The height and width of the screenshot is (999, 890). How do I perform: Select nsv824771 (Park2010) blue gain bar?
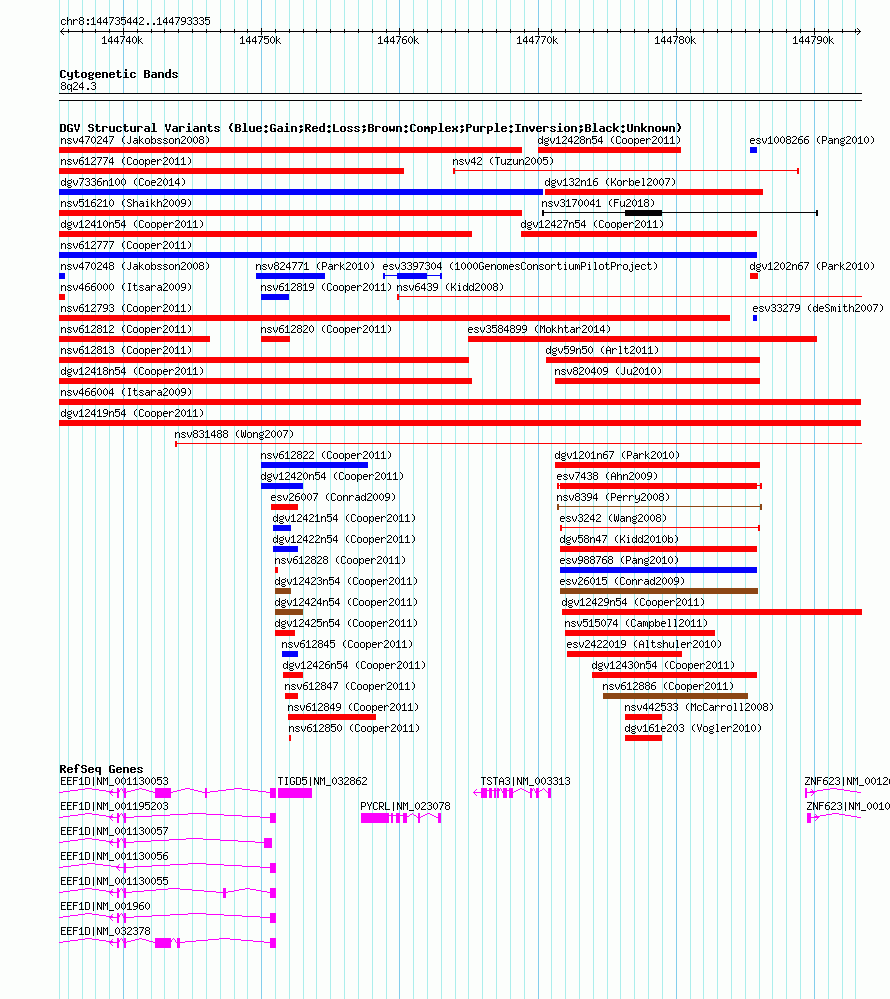tap(291, 276)
